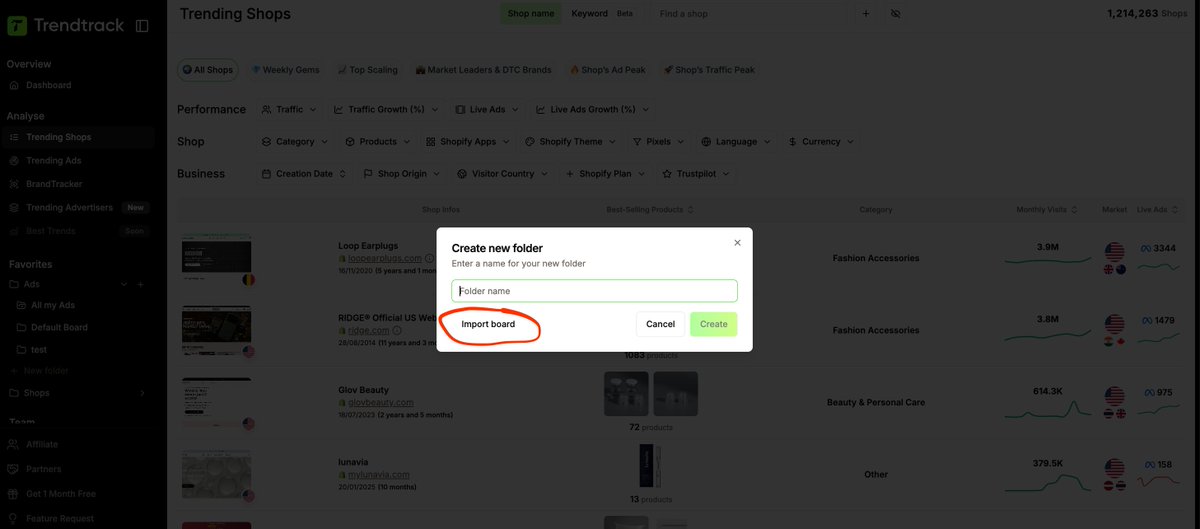
Task: Select the All Shops filter tab
Action: 207,70
